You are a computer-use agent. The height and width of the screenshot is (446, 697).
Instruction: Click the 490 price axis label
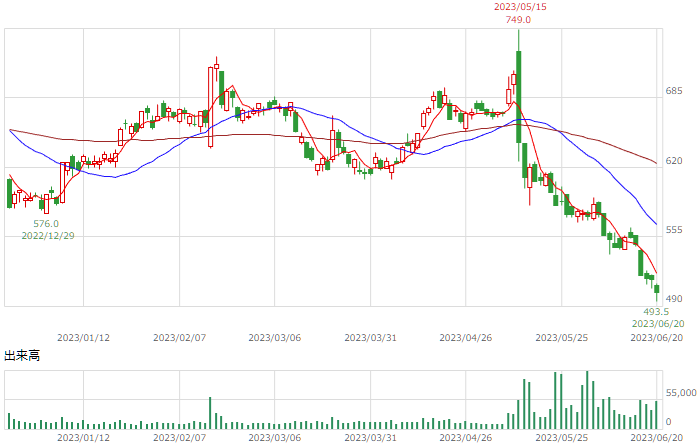[674, 299]
